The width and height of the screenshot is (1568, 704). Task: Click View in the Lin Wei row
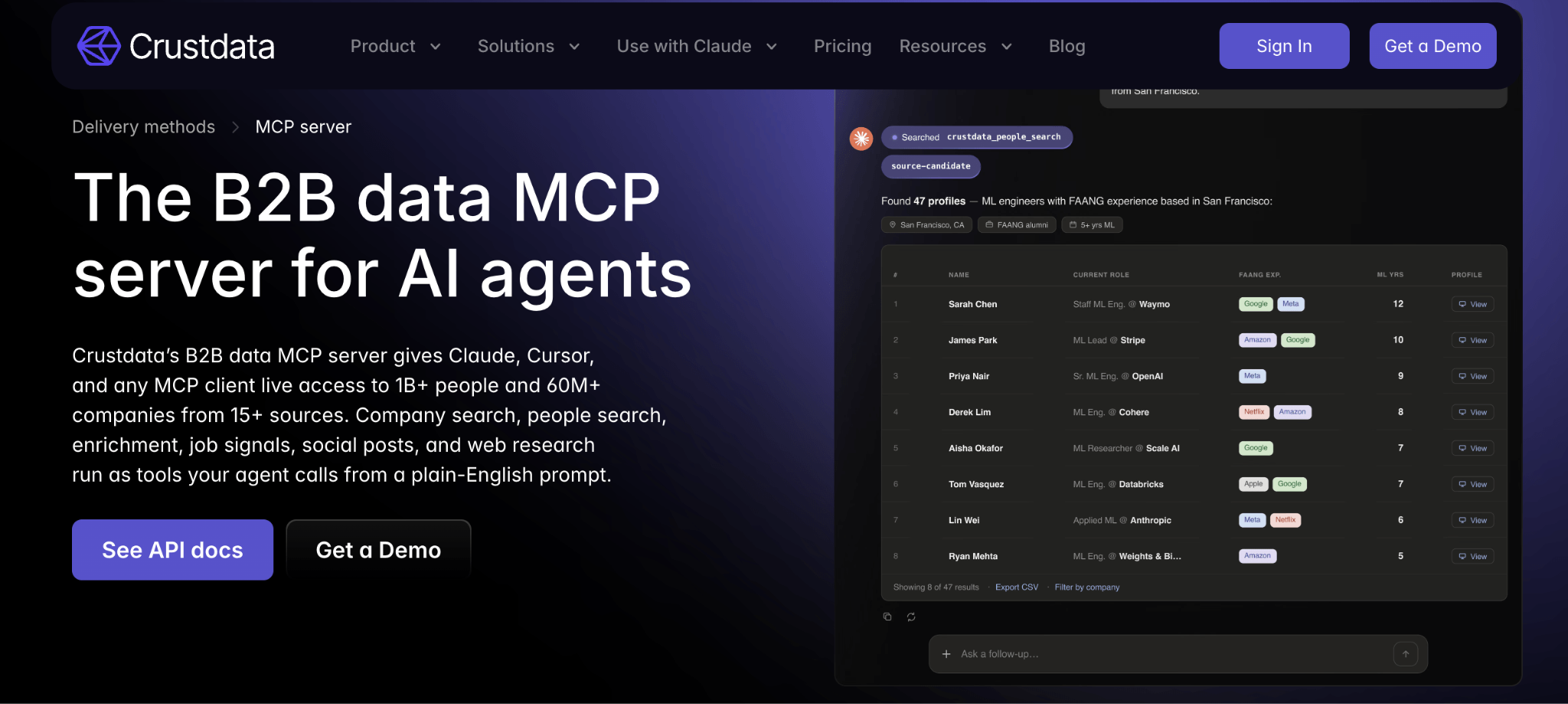[x=1472, y=520]
